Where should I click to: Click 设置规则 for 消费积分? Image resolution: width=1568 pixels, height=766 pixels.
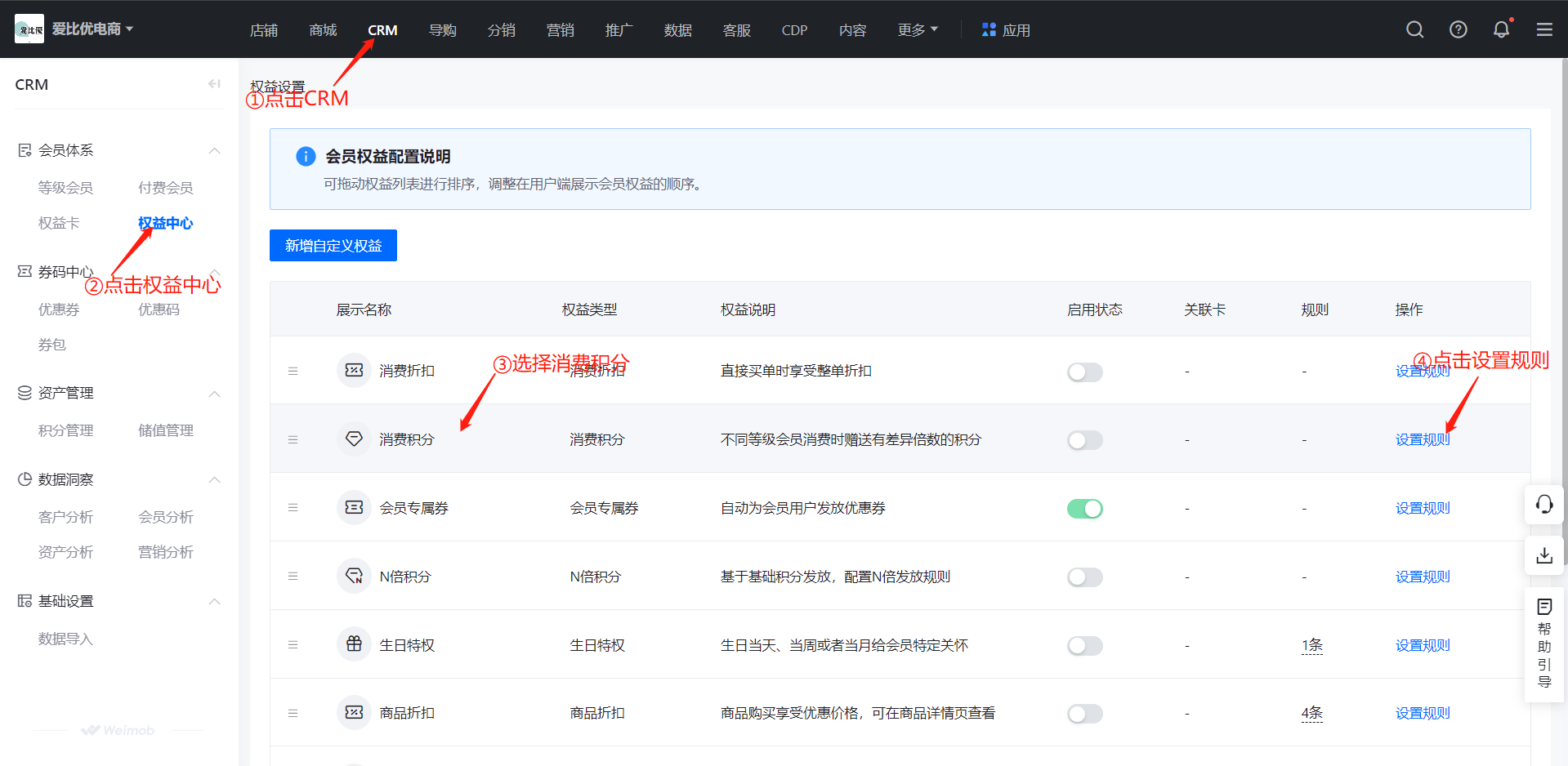[1423, 439]
